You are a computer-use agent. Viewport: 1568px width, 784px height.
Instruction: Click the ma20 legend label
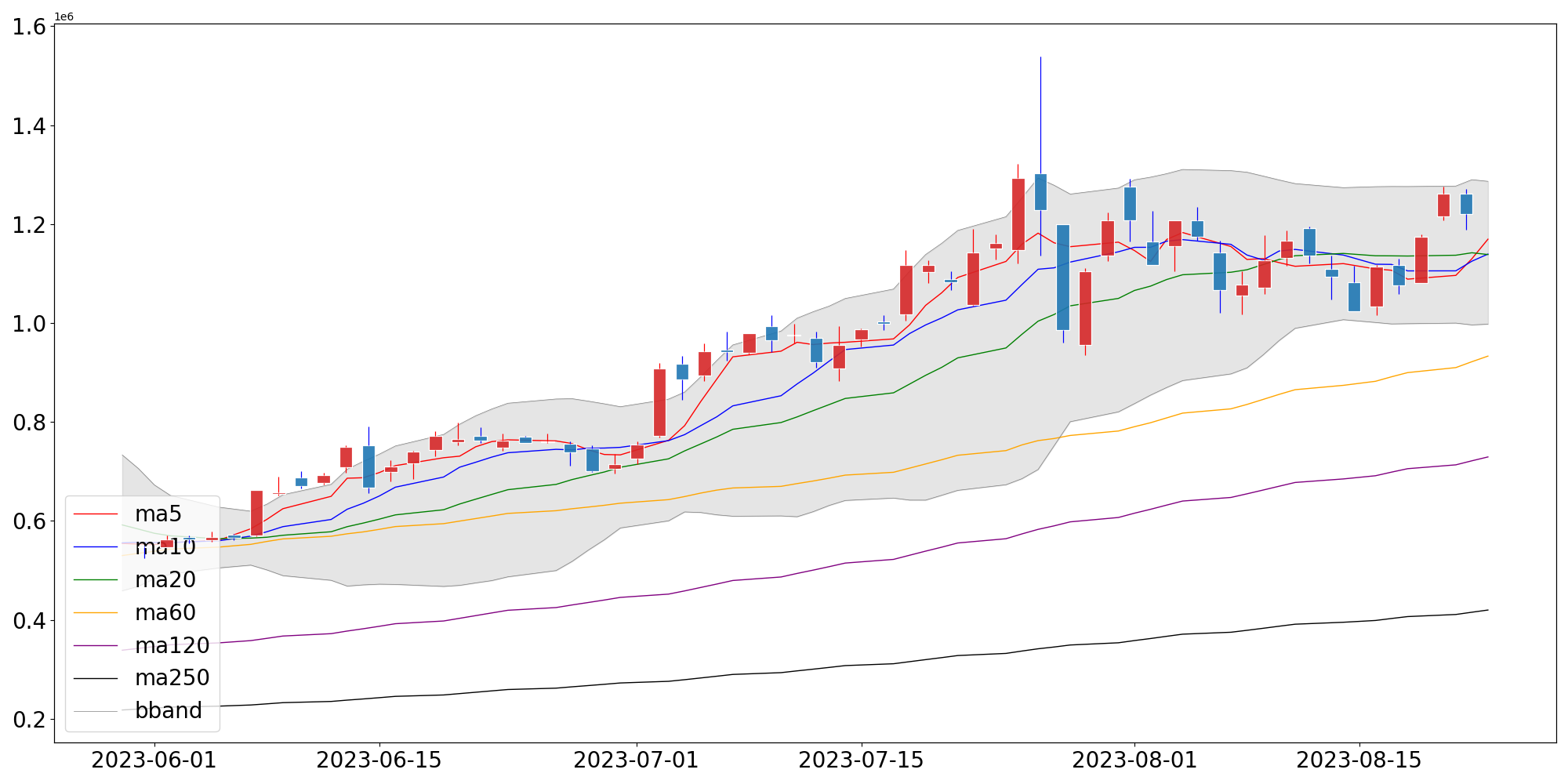coord(165,580)
